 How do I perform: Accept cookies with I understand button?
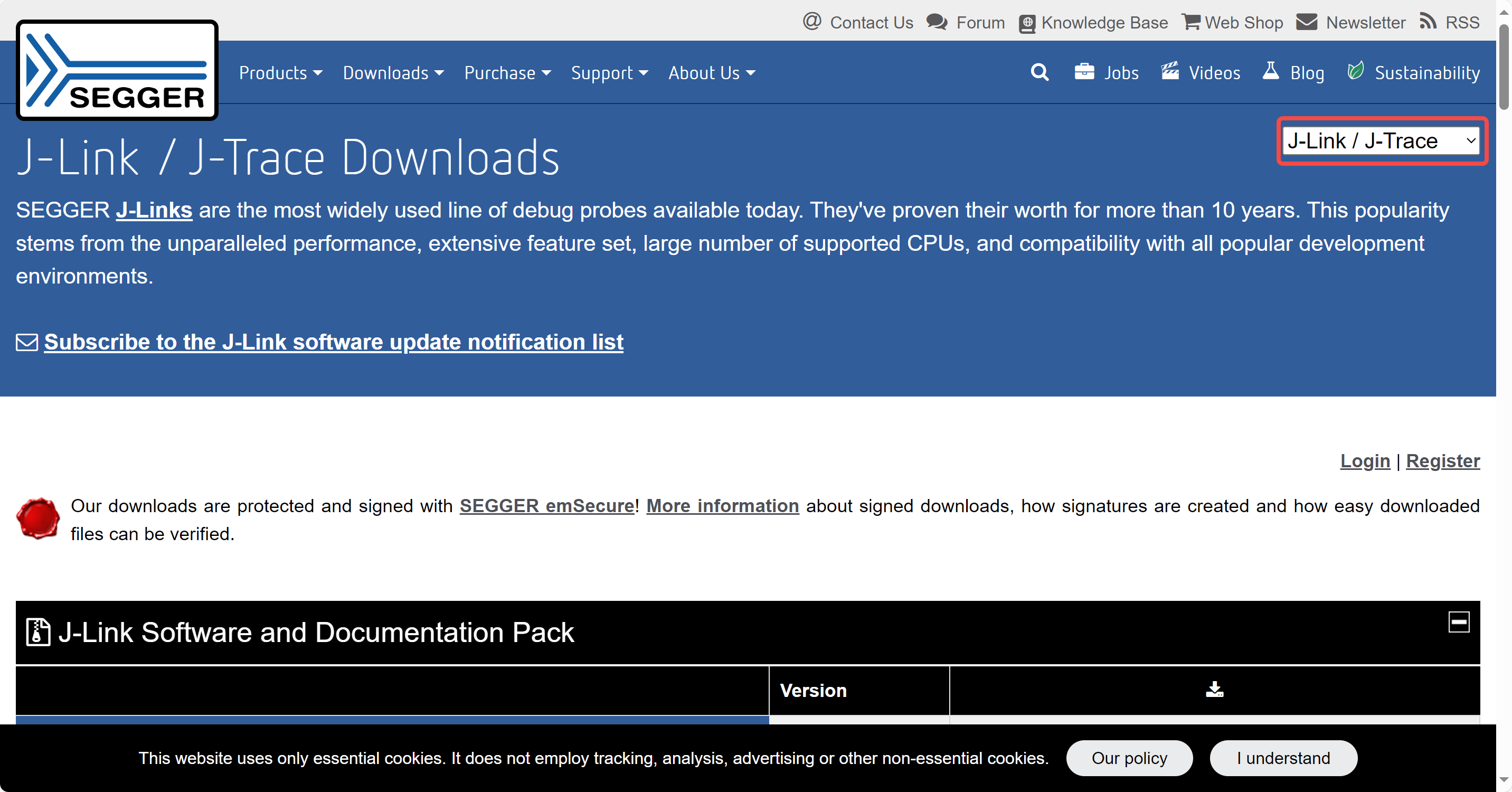(x=1283, y=758)
